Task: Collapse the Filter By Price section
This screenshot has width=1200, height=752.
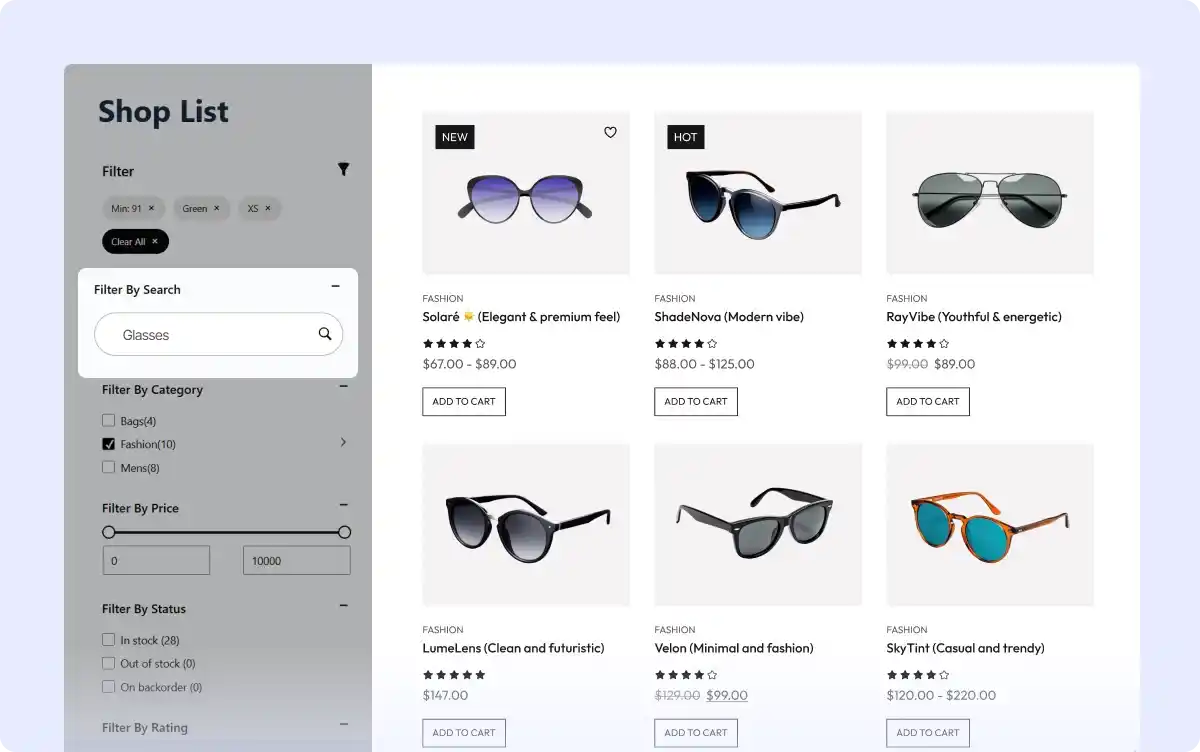Action: (x=343, y=506)
